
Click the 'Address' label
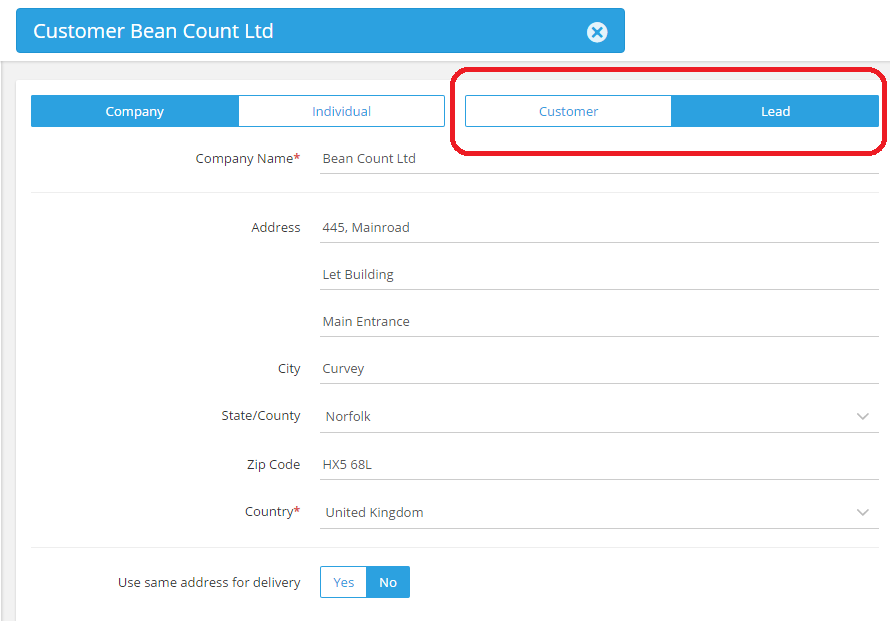point(276,228)
